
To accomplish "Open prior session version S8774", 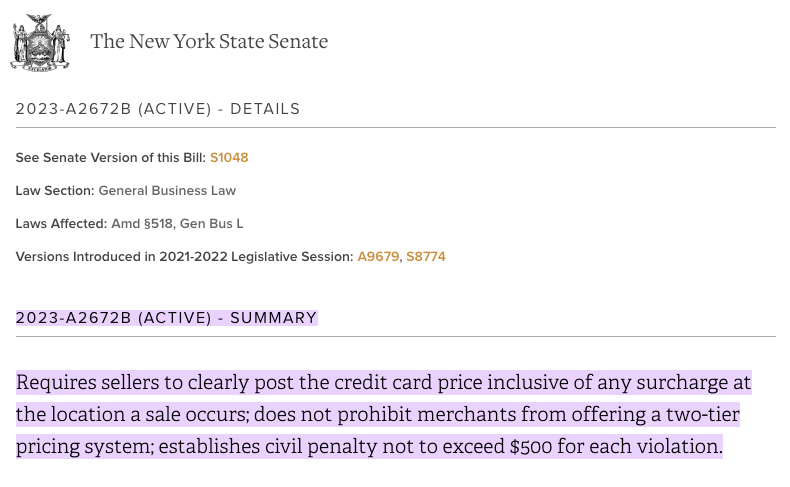I will tap(426, 257).
